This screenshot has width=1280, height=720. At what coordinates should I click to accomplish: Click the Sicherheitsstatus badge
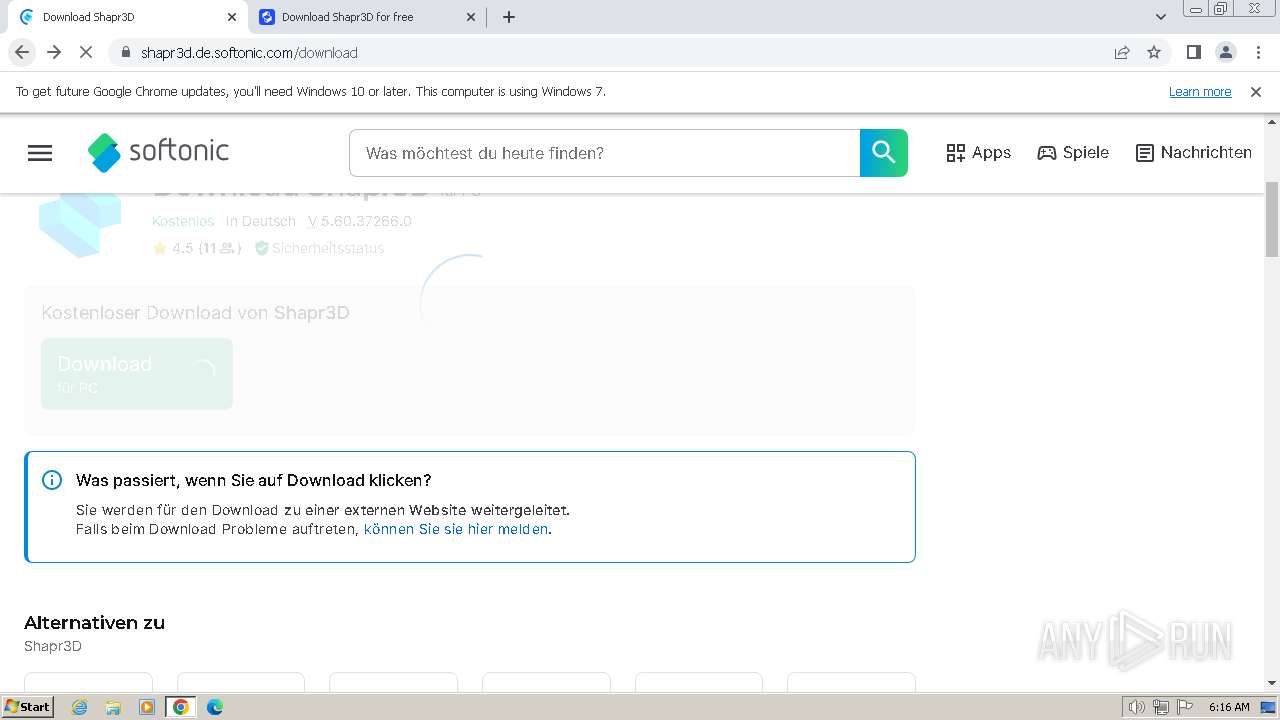(319, 248)
